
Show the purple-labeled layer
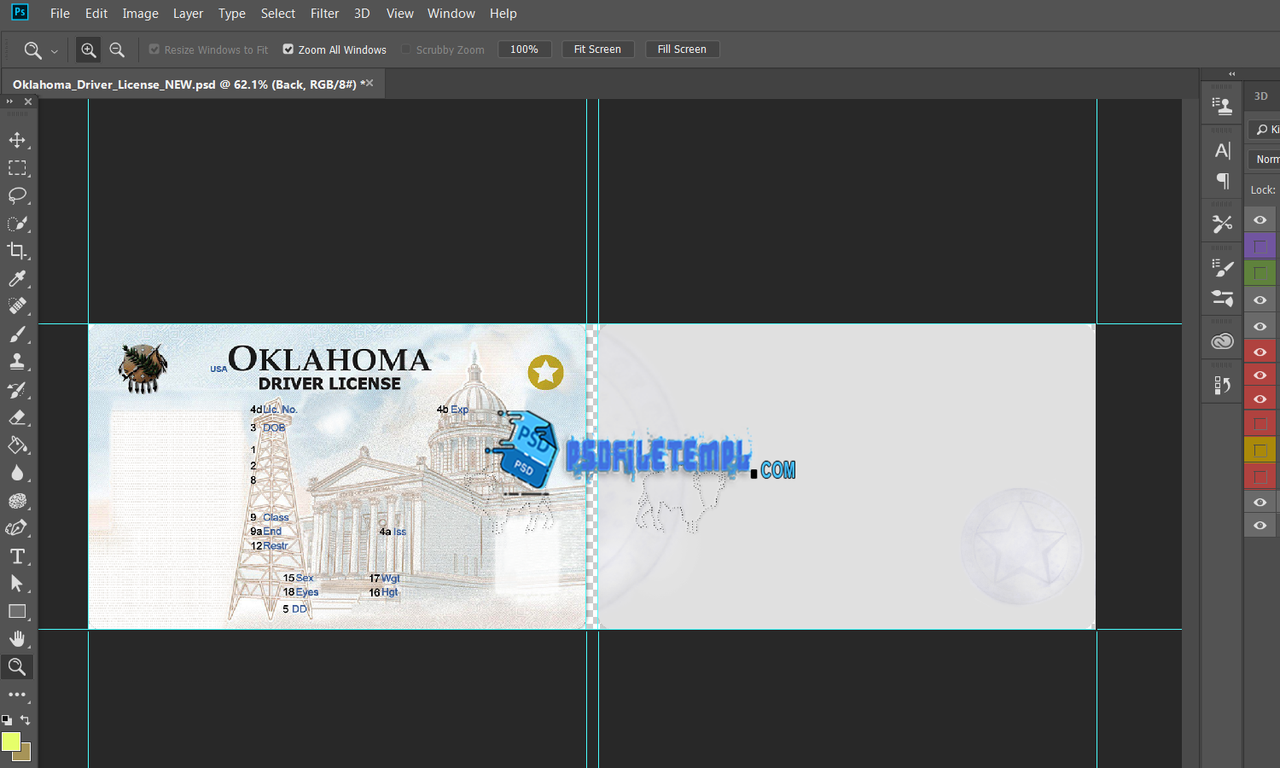tap(1260, 246)
